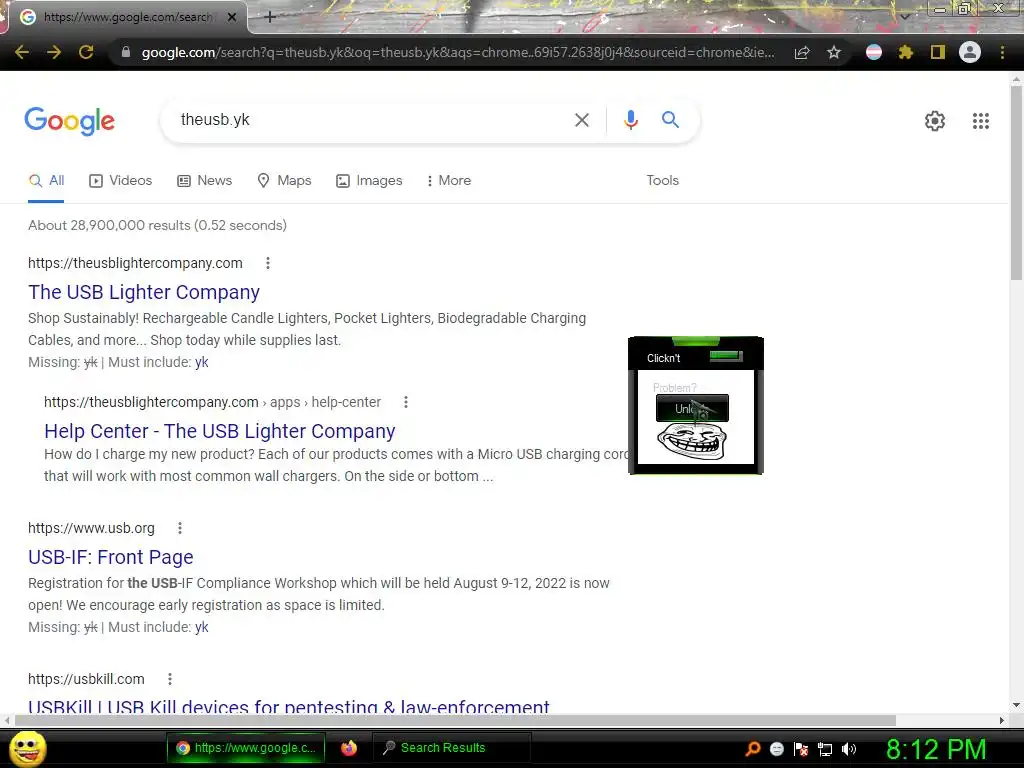Open the Help Center - USB Lighter Company link
Image resolution: width=1024 pixels, height=768 pixels.
(219, 431)
